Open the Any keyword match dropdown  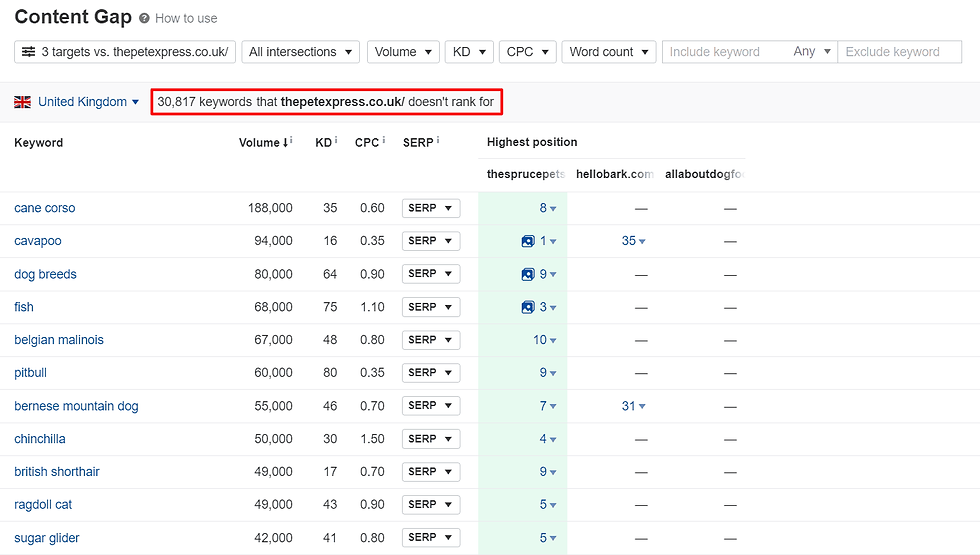coord(812,52)
